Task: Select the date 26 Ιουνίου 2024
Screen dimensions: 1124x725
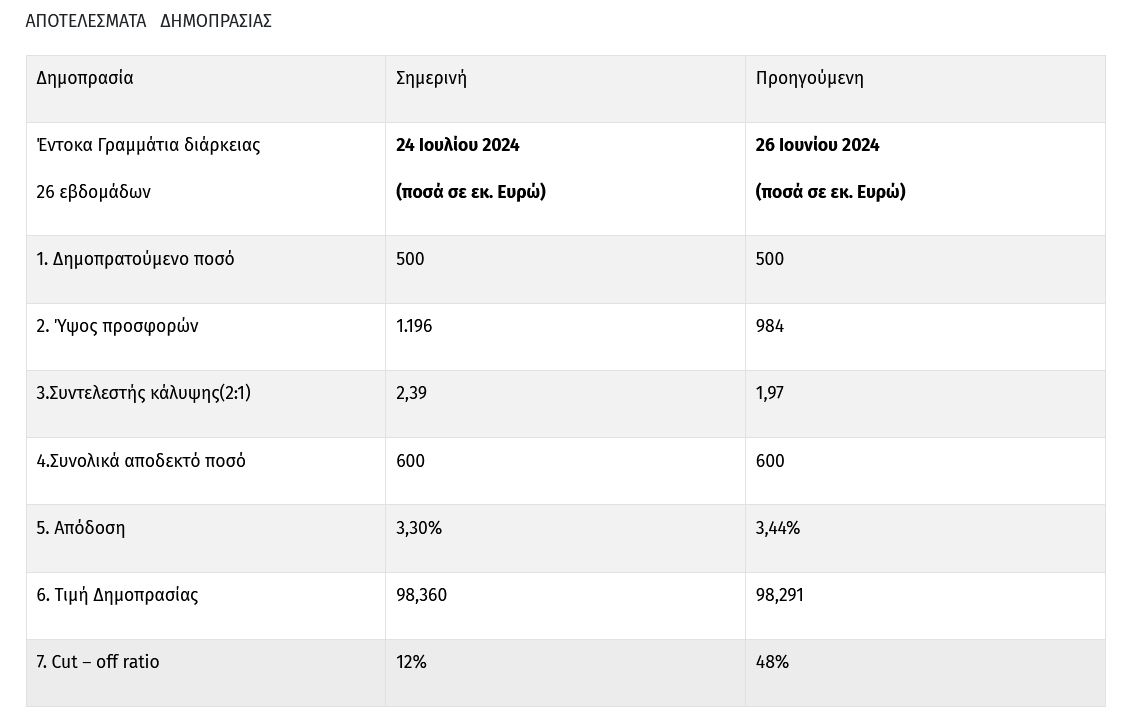Action: [x=817, y=145]
